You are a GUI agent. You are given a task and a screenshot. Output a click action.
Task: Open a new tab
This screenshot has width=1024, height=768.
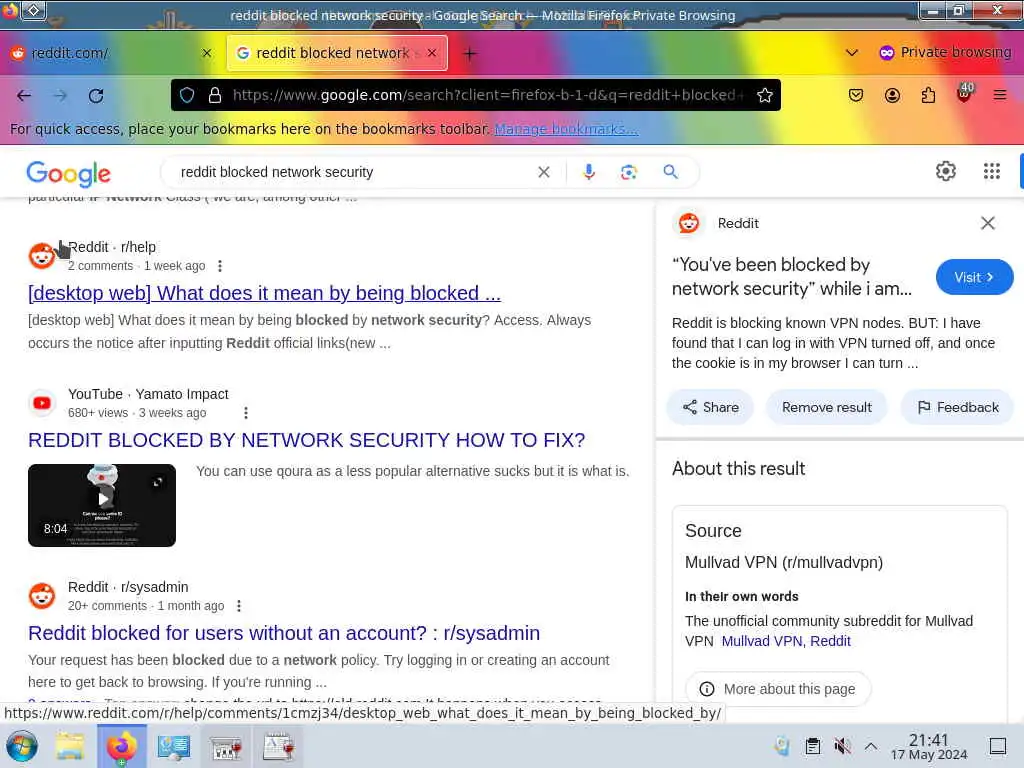[470, 54]
